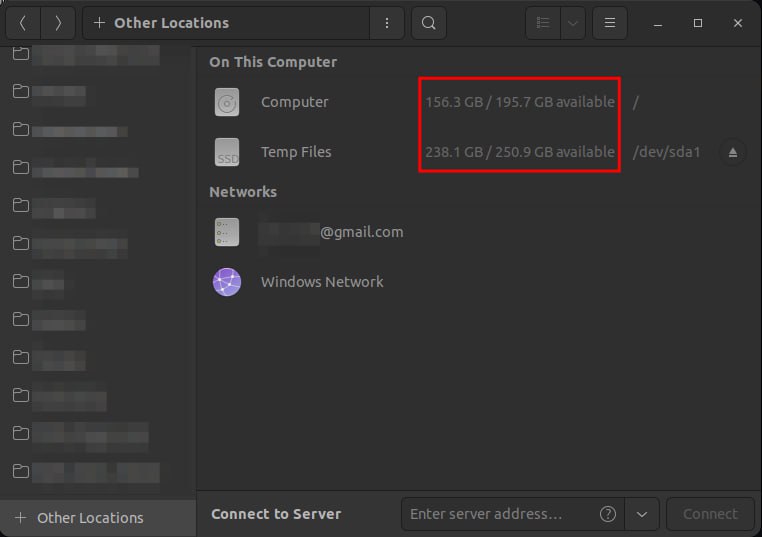
Task: Click the Computer disk drive icon
Action: coord(227,102)
